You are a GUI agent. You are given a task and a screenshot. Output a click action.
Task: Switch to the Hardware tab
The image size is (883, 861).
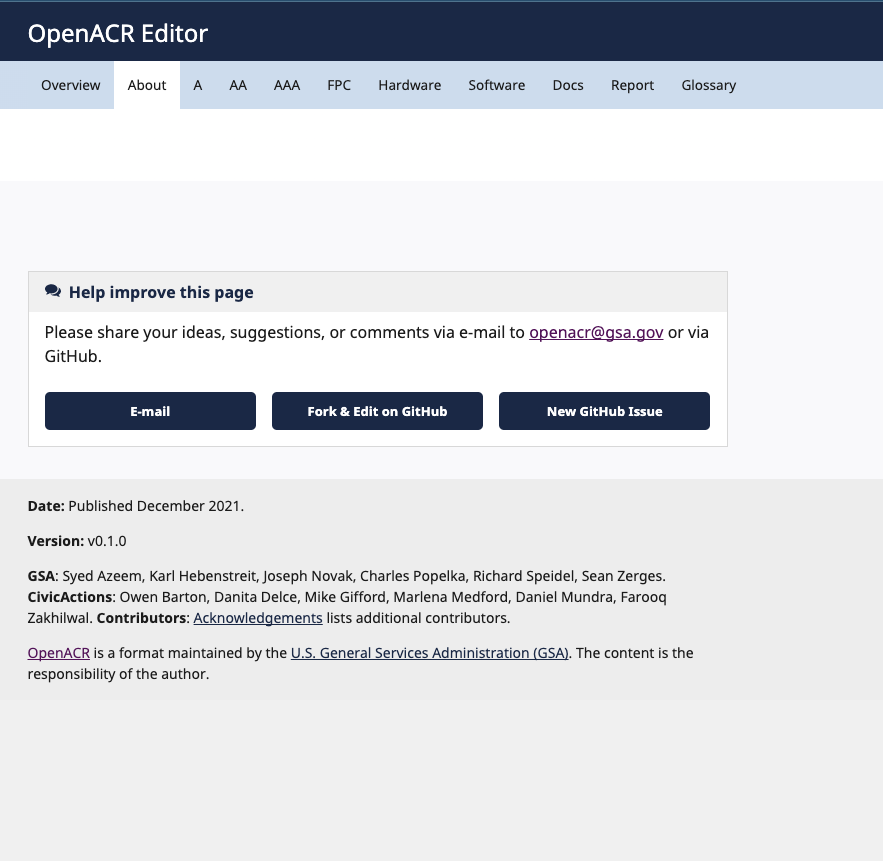[x=409, y=85]
